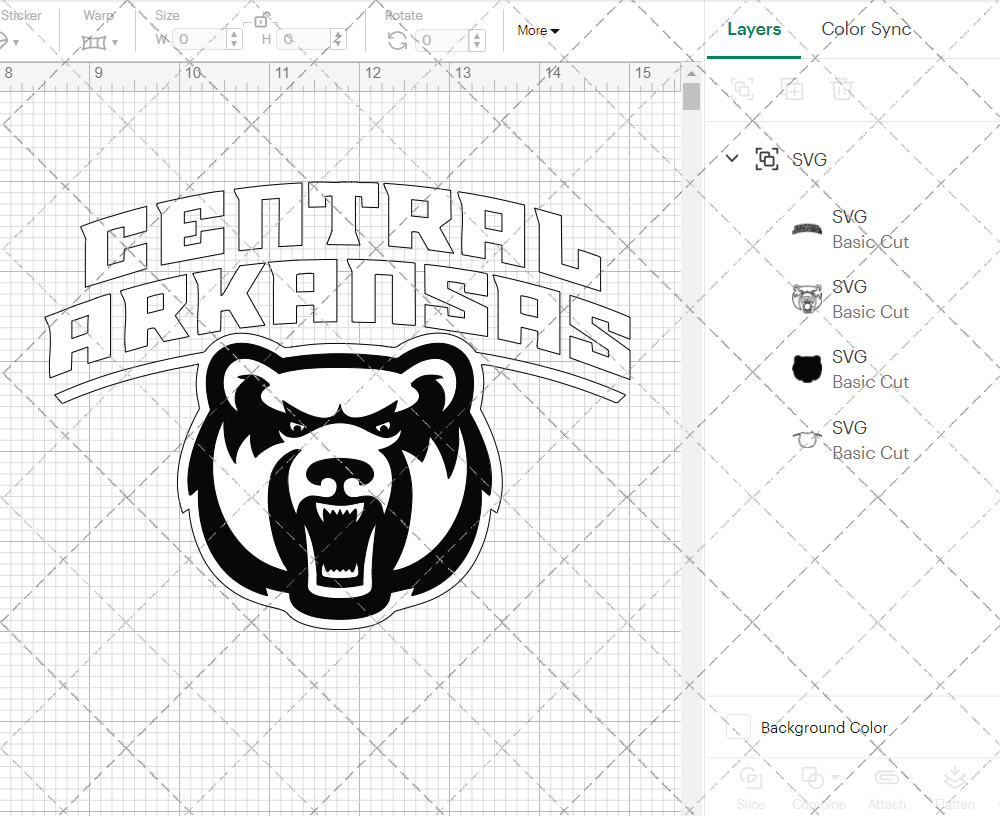Click the Width input field

pos(198,38)
